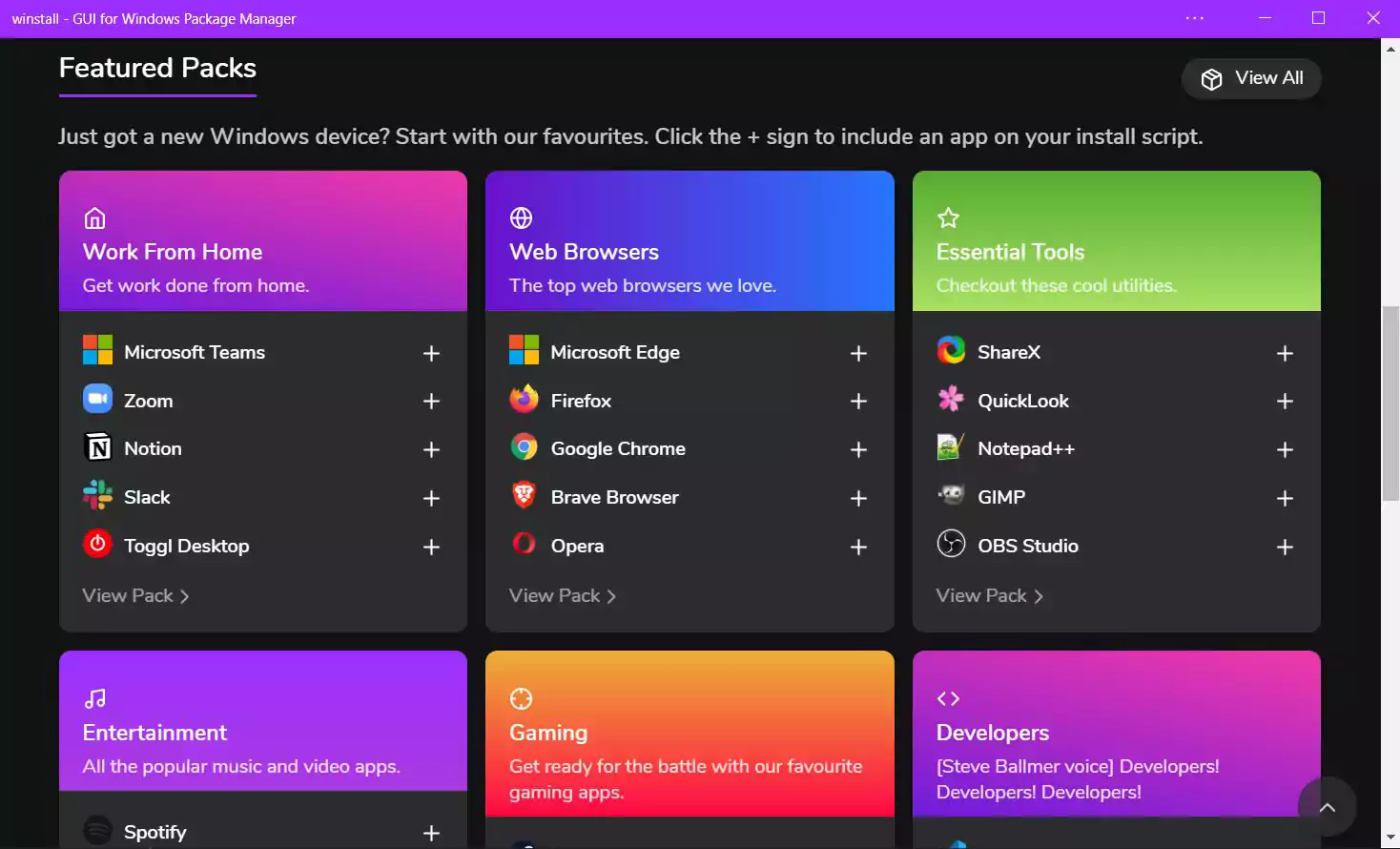Click the Firefox app icon

(524, 399)
